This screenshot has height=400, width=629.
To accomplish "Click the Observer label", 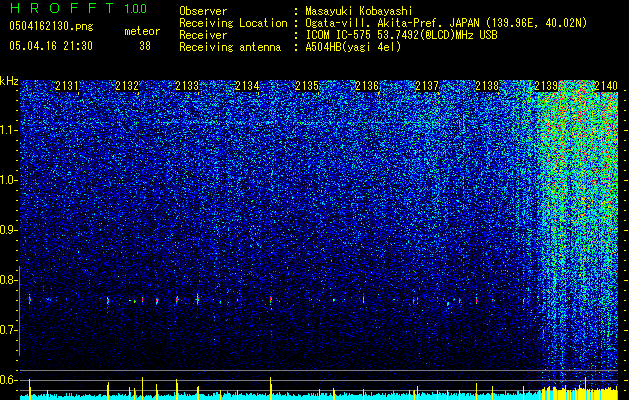I will (x=203, y=11).
